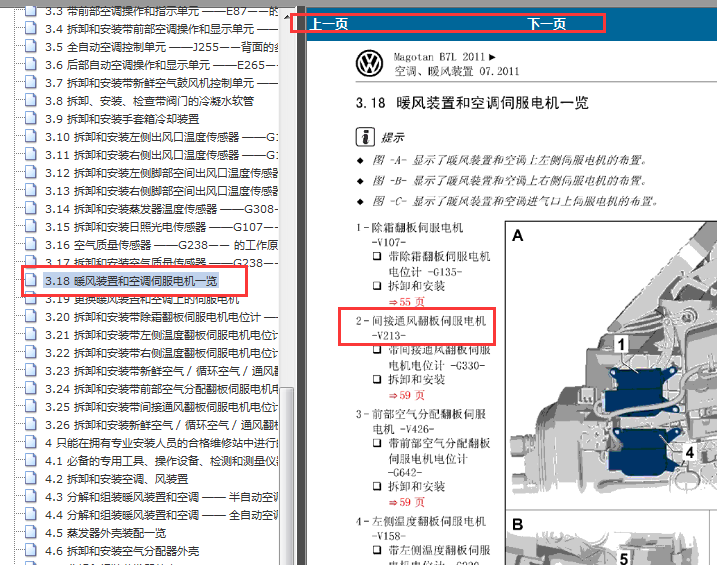Click text 1-除霜翻板伺服电机 -V107-
Viewport: 717px width, 565px height.
410,235
